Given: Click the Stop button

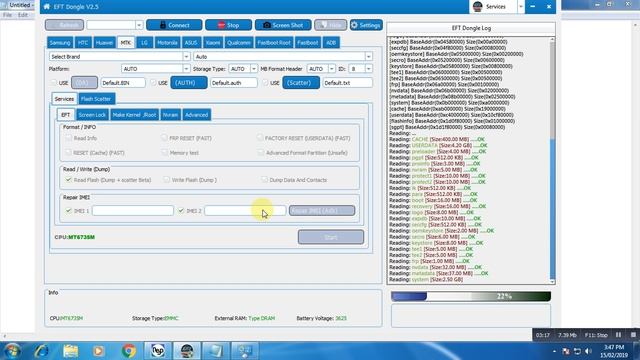Looking at the screenshot, I should coord(228,25).
